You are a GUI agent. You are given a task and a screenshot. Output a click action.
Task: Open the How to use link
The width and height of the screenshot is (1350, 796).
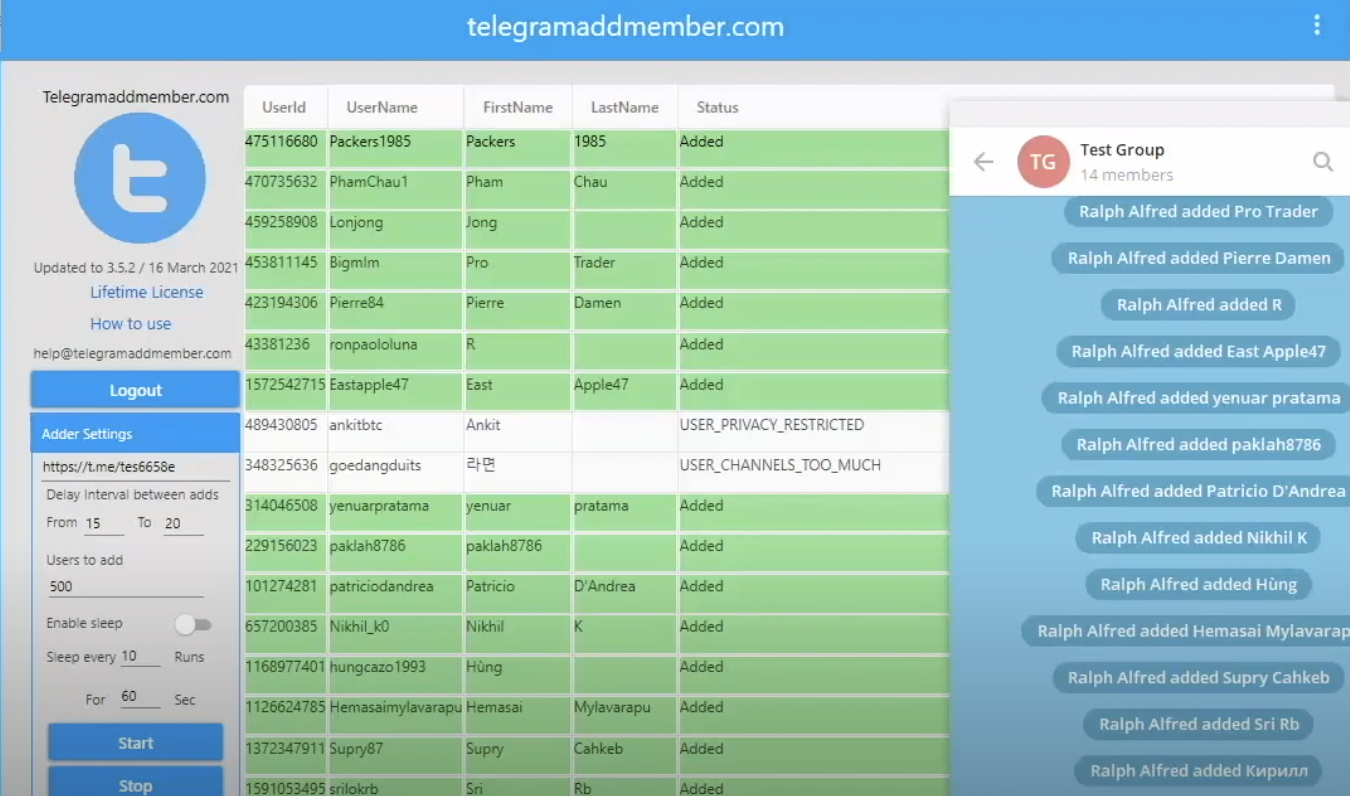tap(131, 324)
